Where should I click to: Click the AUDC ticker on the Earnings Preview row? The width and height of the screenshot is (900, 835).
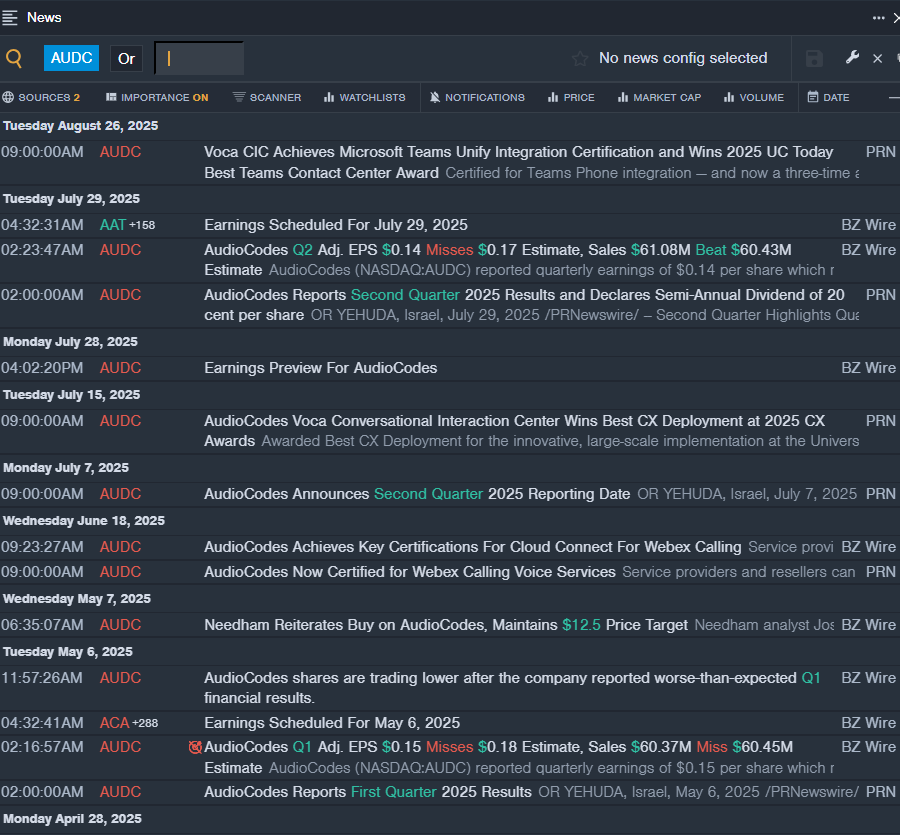[x=121, y=368]
